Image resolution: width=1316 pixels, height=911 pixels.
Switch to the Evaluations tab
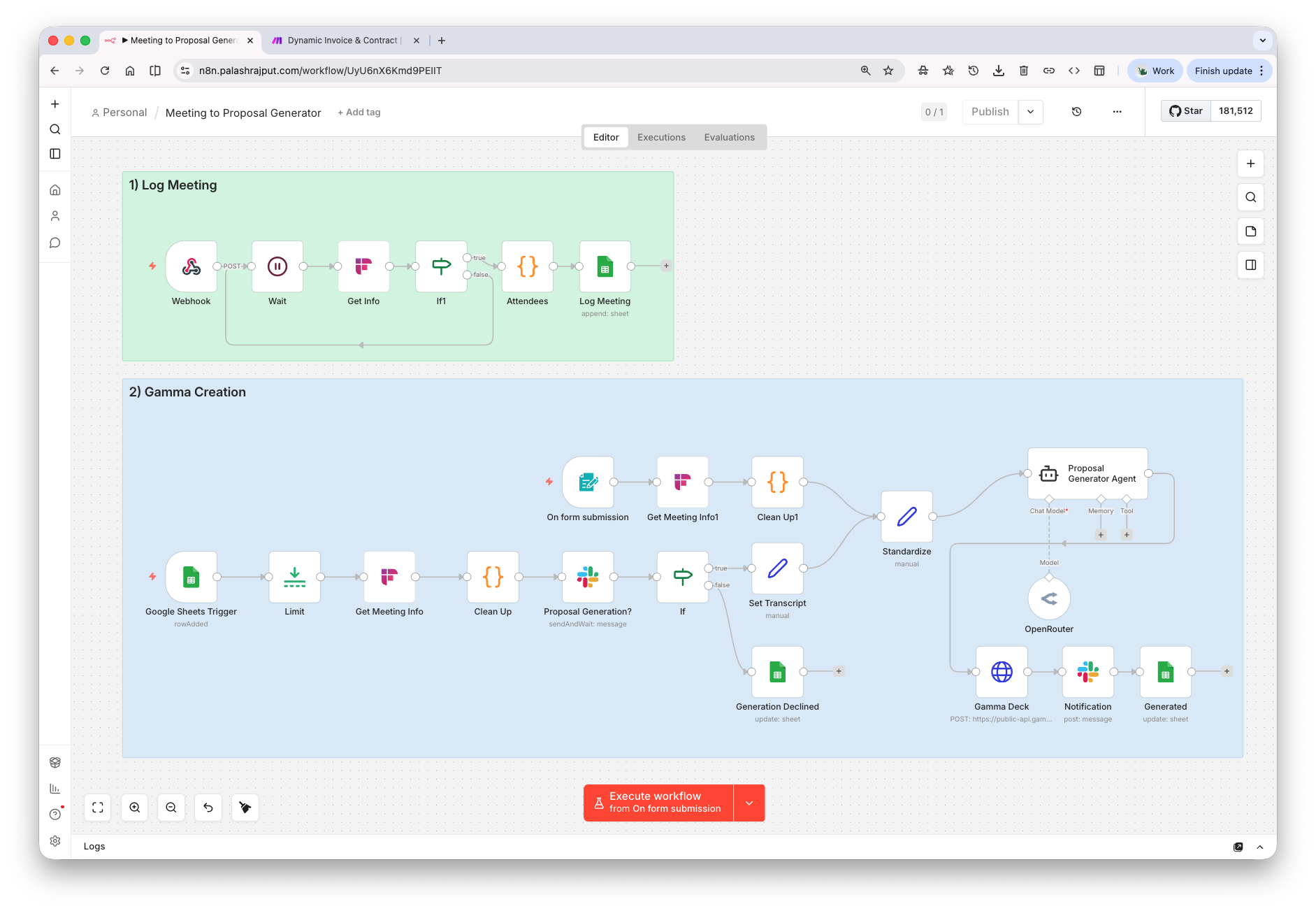[x=729, y=137]
